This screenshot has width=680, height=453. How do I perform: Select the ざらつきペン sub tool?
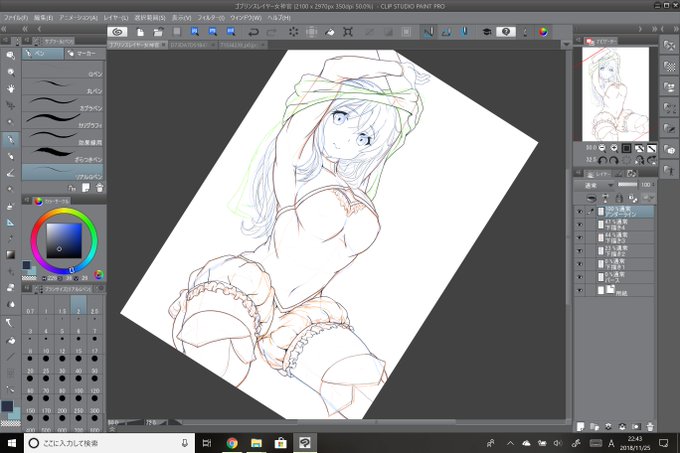62,155
